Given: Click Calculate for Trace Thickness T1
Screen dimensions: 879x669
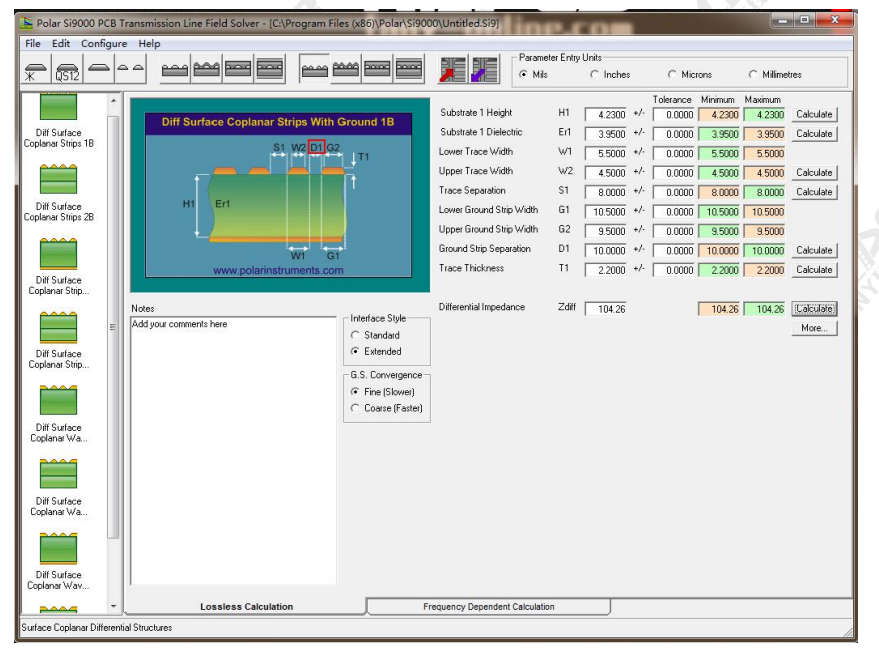Looking at the screenshot, I should (x=814, y=270).
